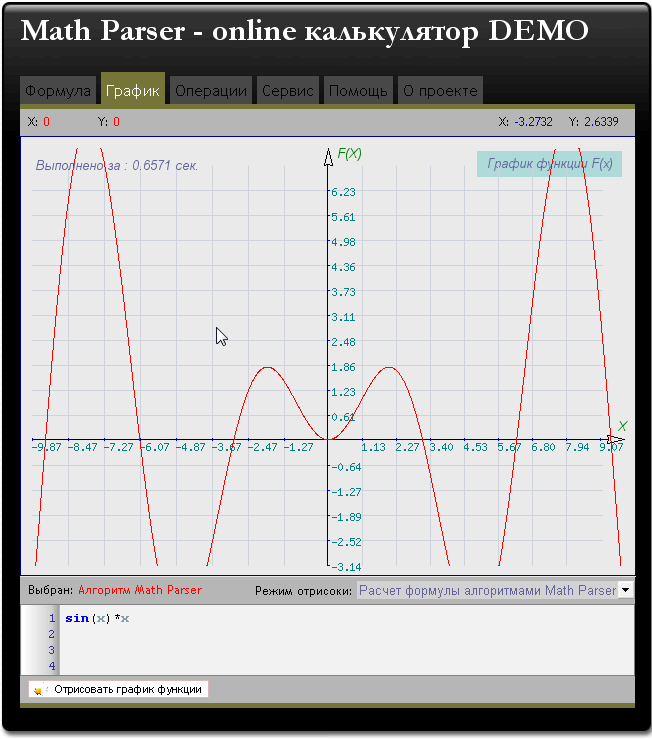Open the rendering mode dropdown arrow
The height and width of the screenshot is (739, 652).
pyautogui.click(x=626, y=590)
